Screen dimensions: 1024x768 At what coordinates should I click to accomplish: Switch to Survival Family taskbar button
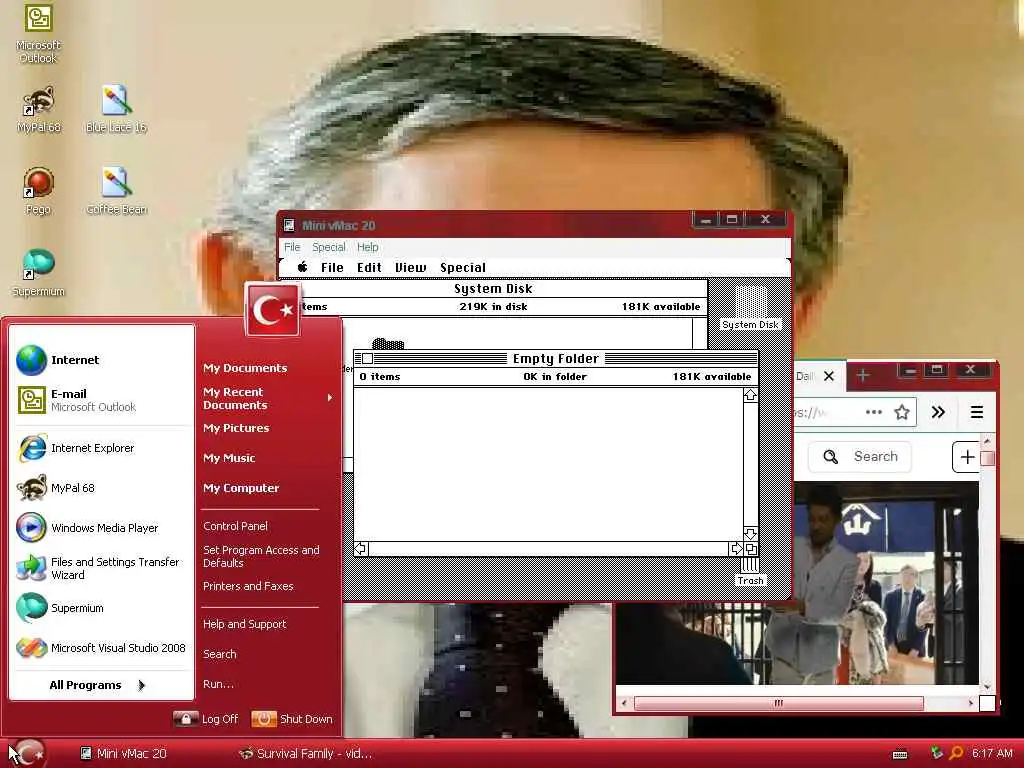coord(306,754)
